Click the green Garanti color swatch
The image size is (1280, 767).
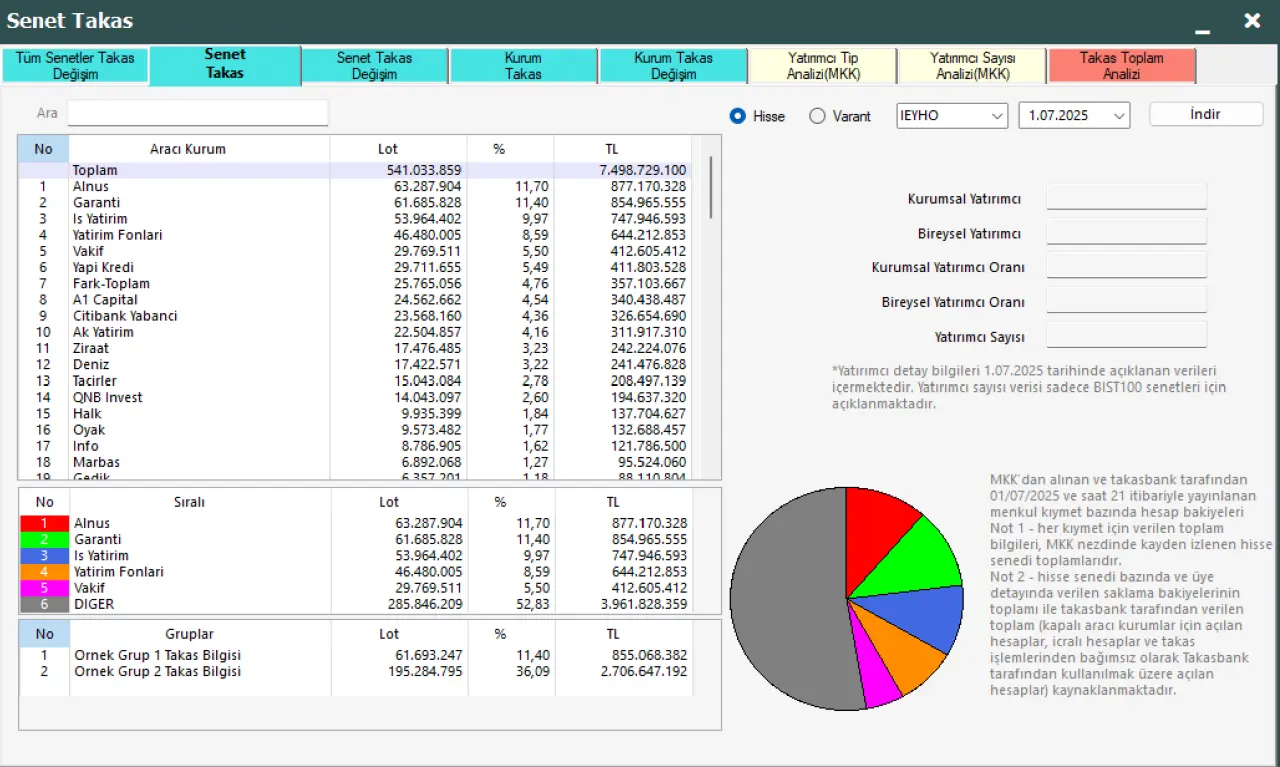tap(44, 539)
